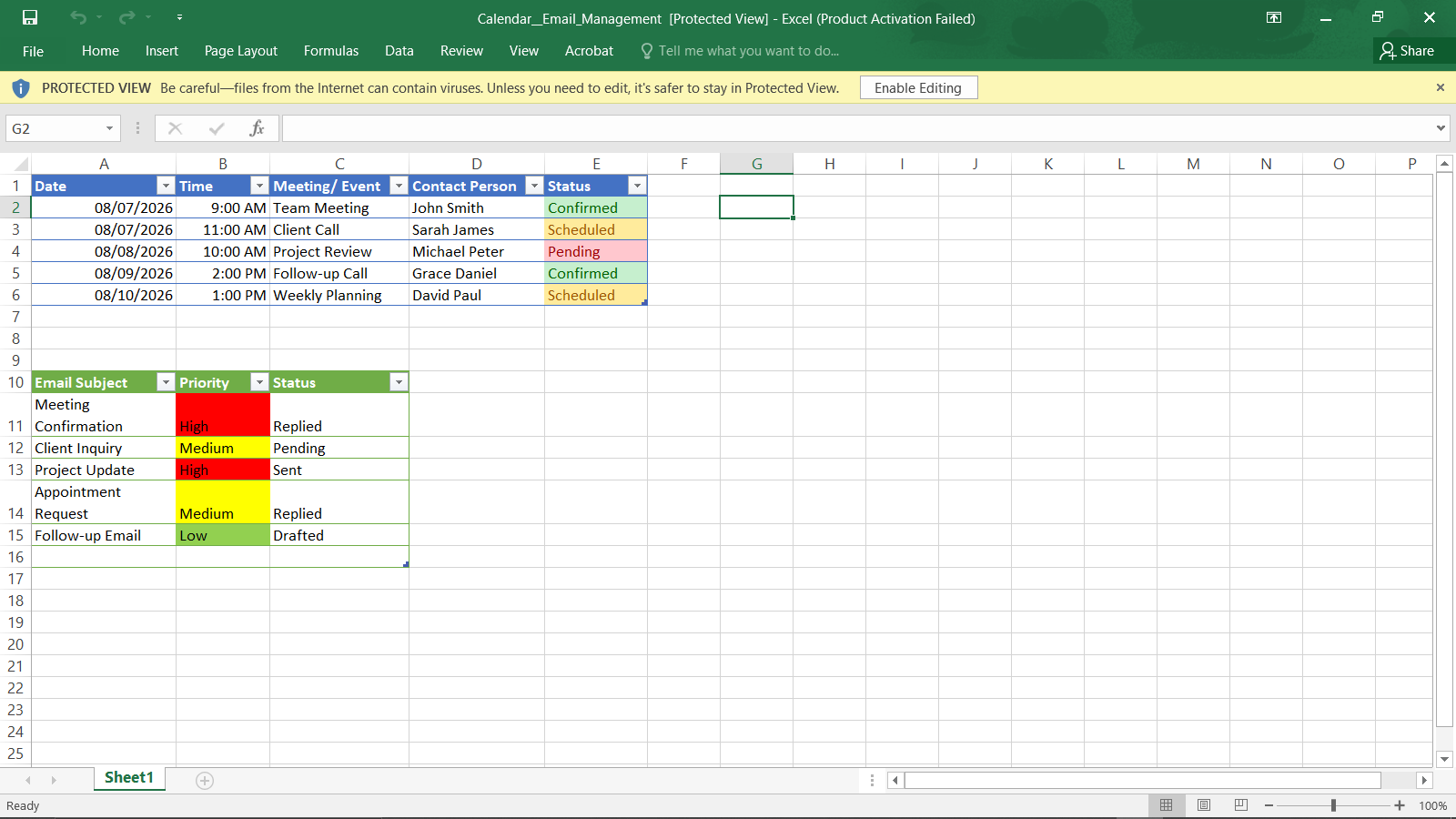The image size is (1456, 819).
Task: Open Meeting/Event column filter dropdown
Action: [399, 186]
